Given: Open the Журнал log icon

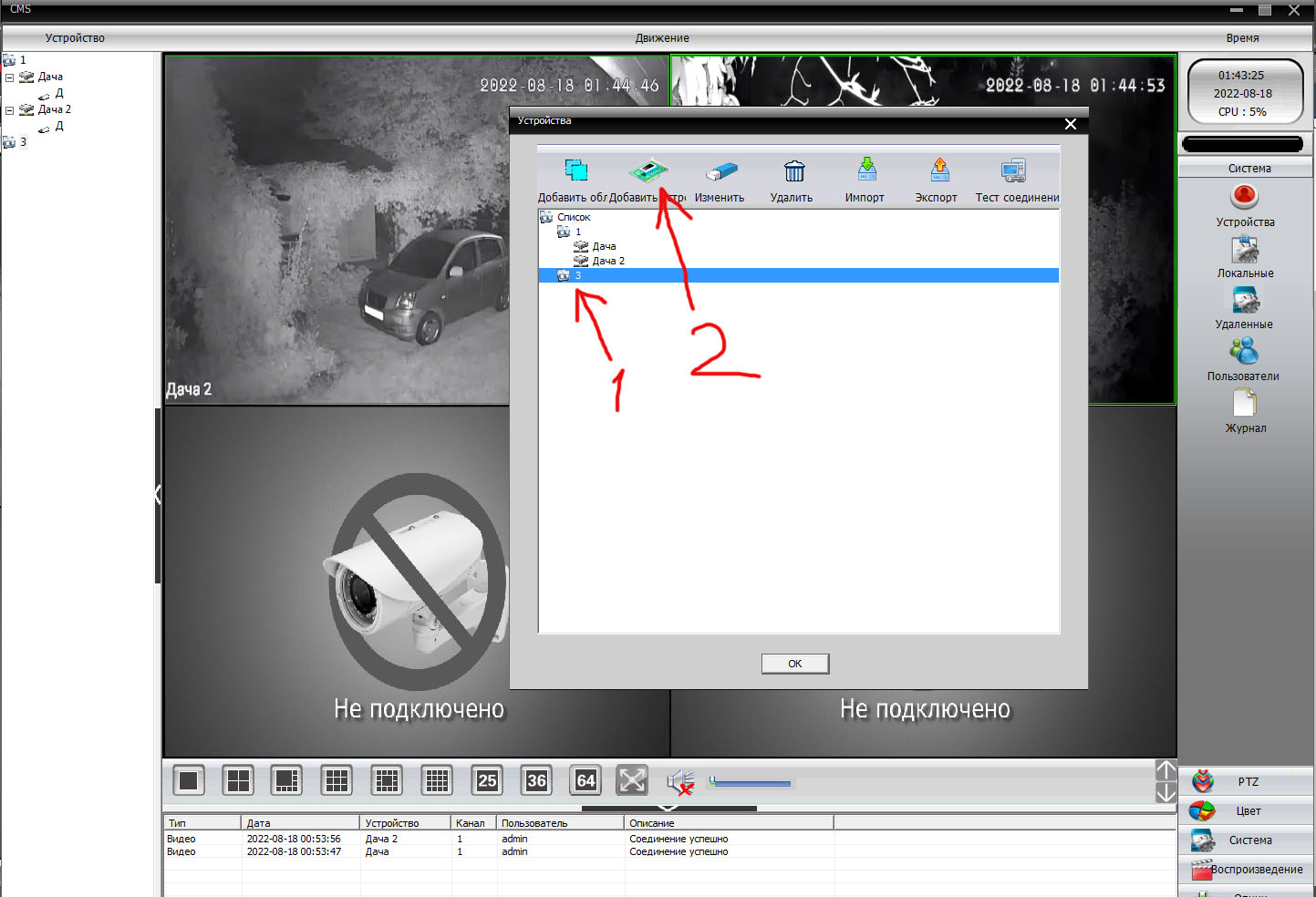Looking at the screenshot, I should click(1244, 404).
